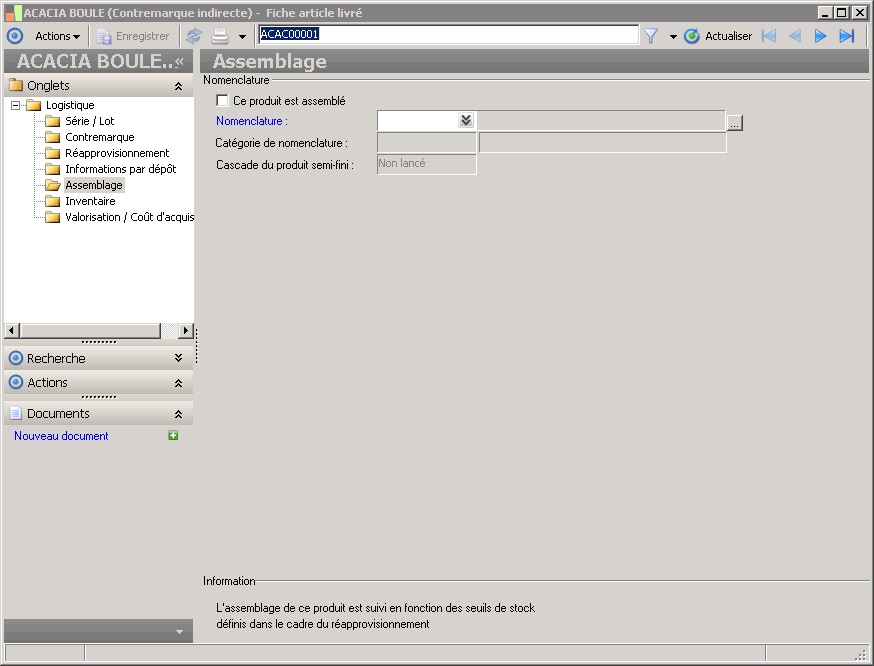This screenshot has width=874, height=666.
Task: Click the Inventaire folder icon
Action: (x=52, y=201)
